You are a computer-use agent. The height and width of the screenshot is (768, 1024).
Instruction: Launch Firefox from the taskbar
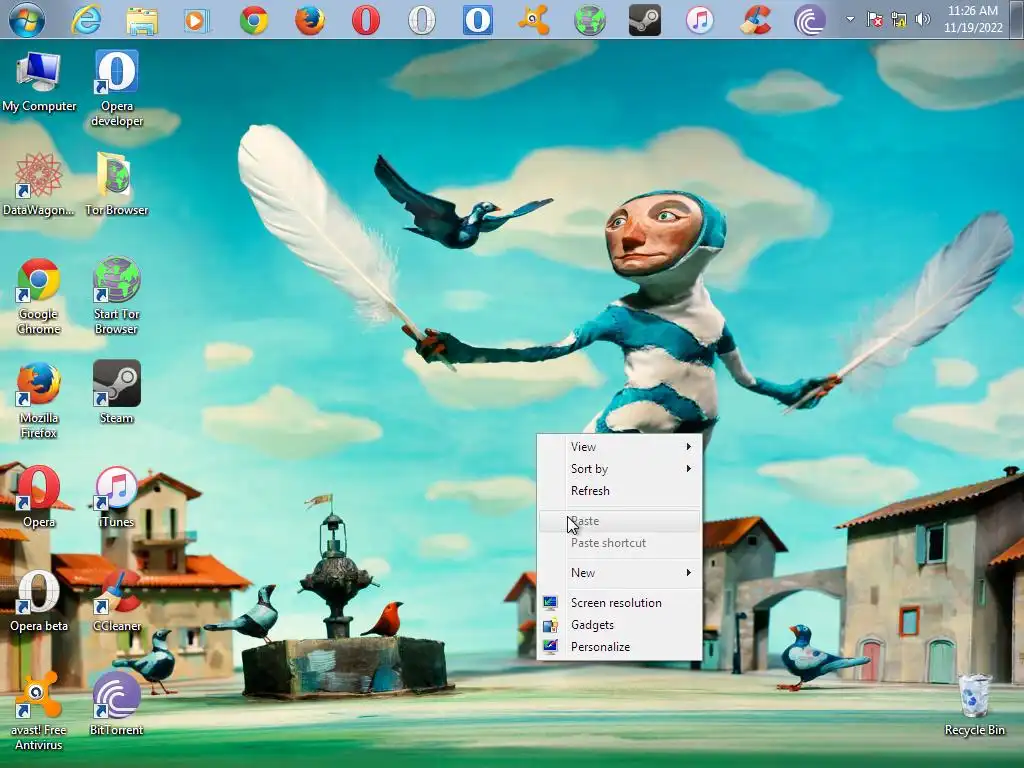click(x=310, y=20)
